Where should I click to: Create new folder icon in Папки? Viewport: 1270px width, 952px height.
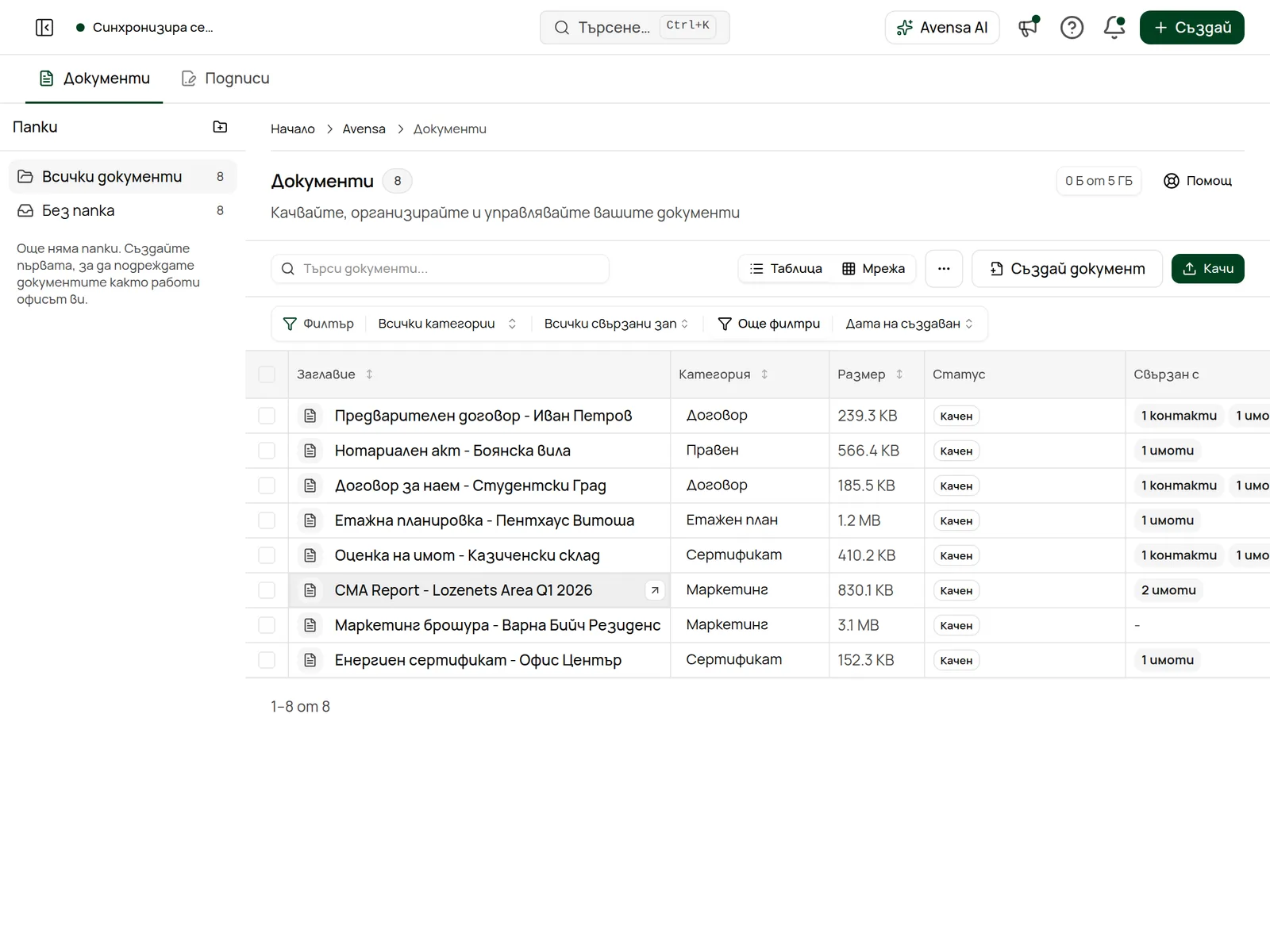220,127
